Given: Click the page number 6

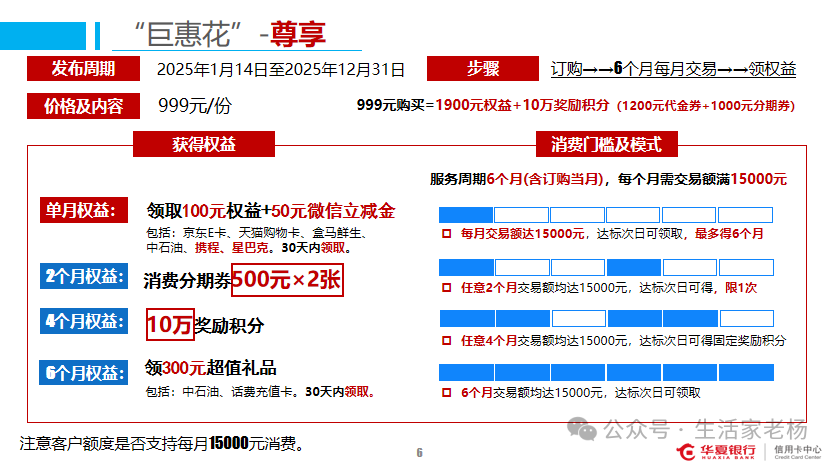Looking at the screenshot, I should (x=420, y=453).
